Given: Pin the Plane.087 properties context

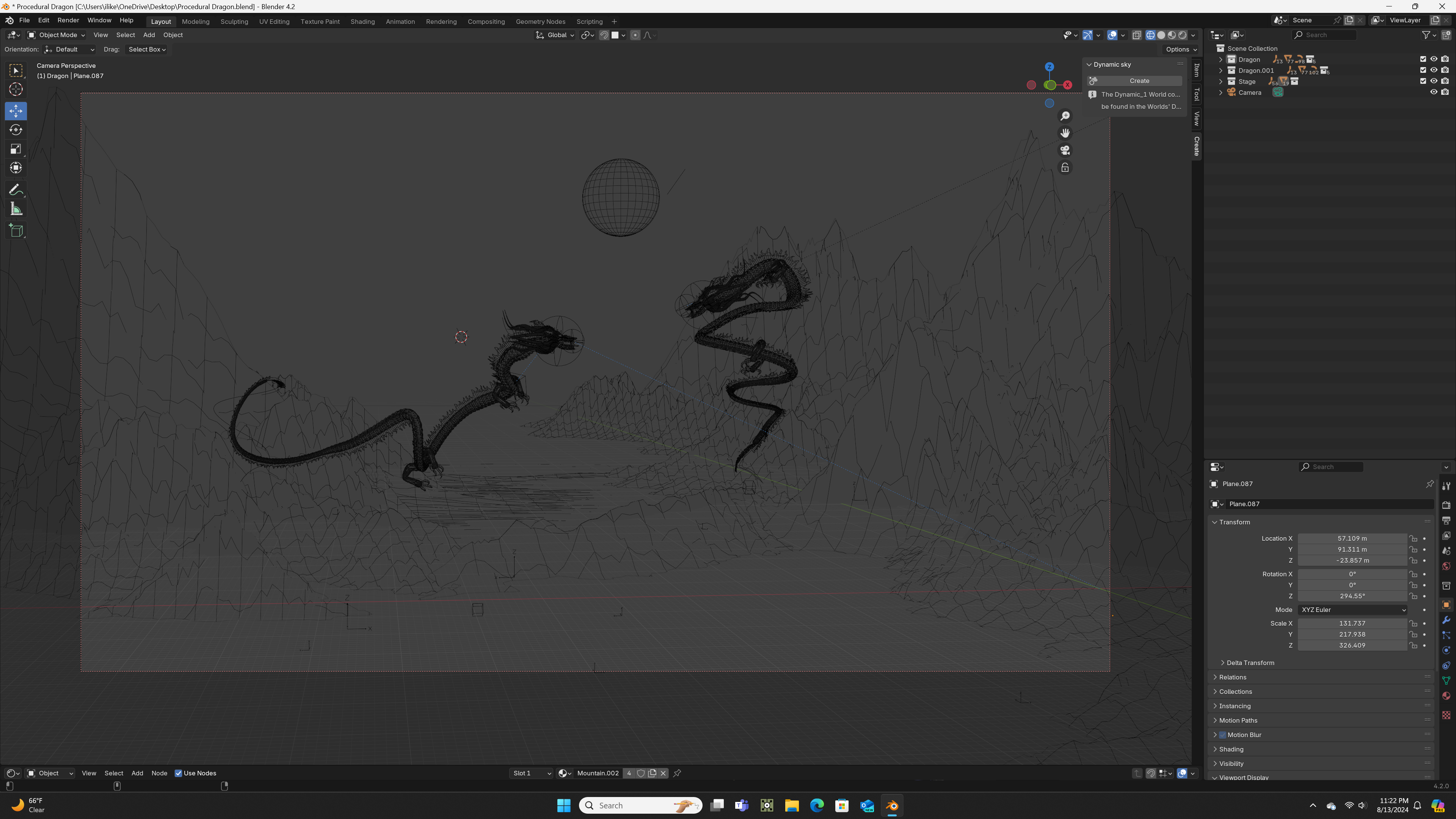Looking at the screenshot, I should tap(1429, 484).
